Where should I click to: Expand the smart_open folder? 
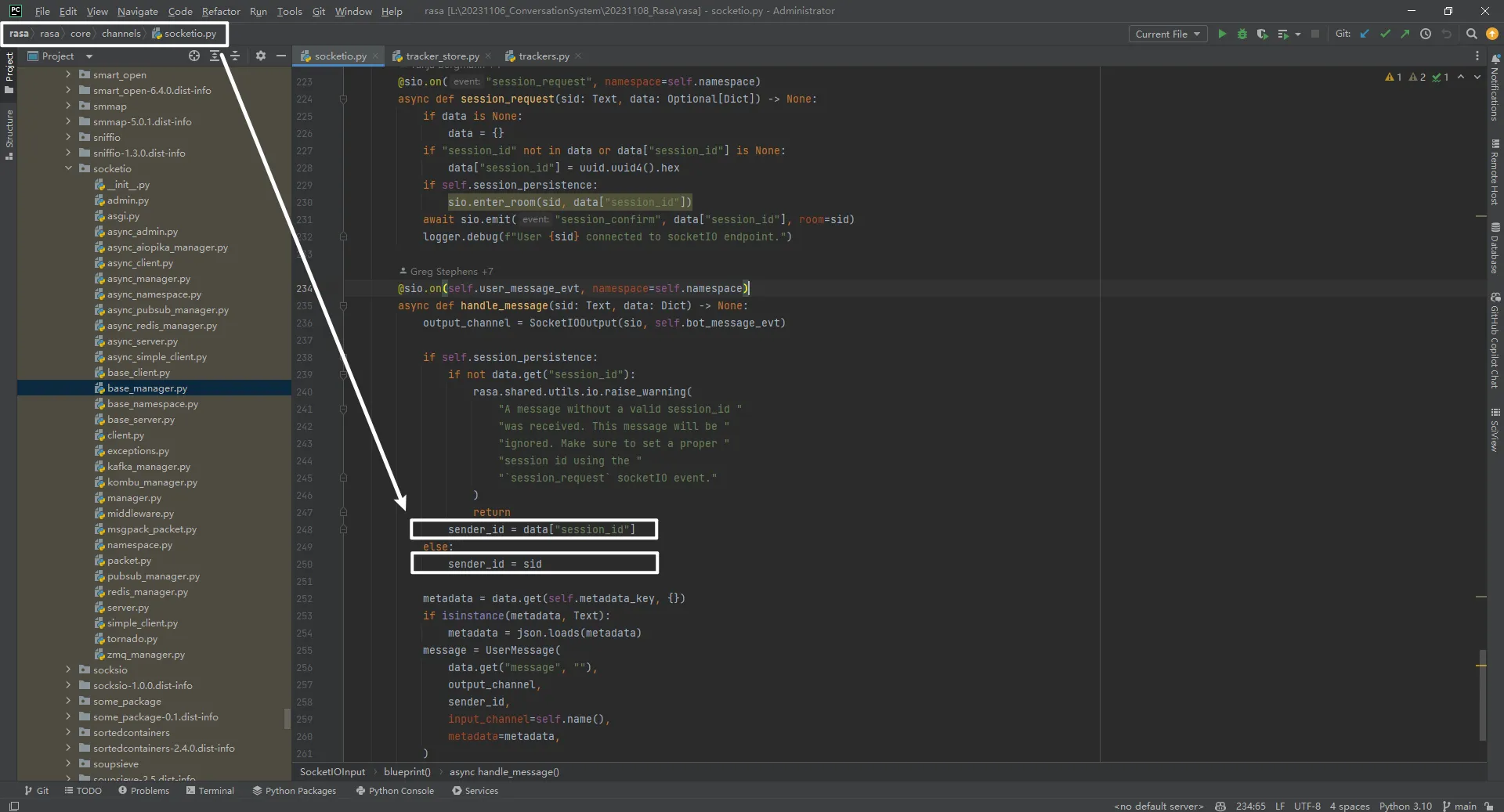68,74
